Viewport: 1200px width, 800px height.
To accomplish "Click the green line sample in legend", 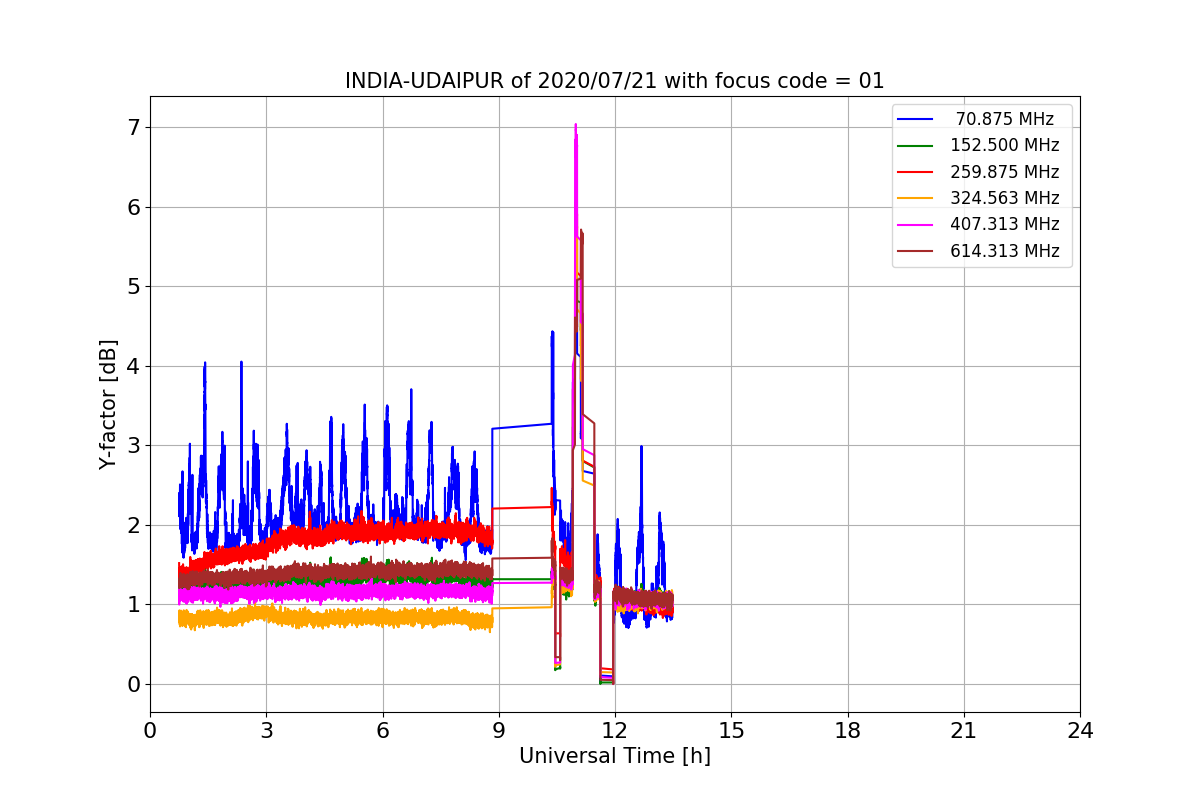I will tap(916, 146).
